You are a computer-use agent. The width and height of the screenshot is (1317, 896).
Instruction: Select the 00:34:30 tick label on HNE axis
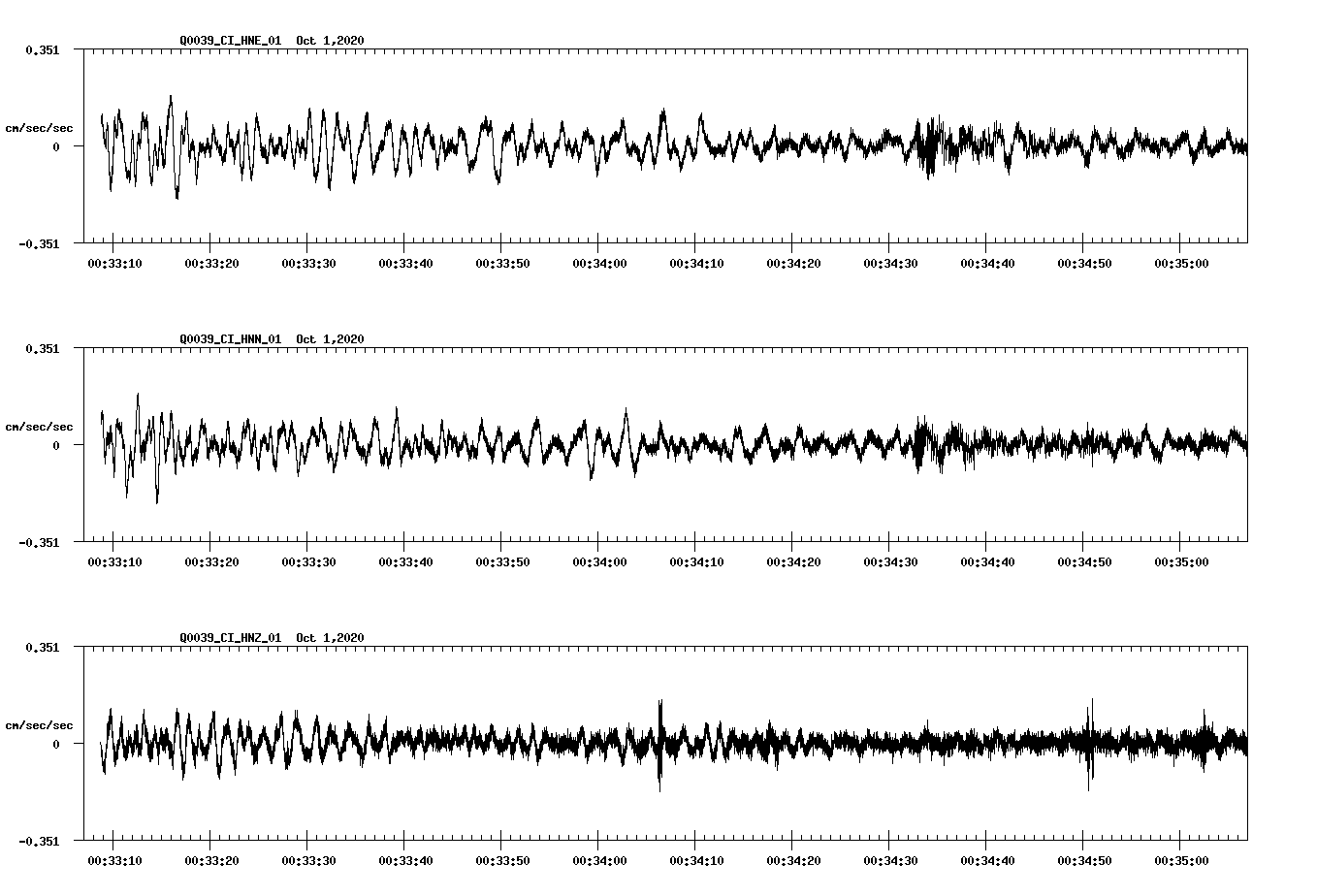[892, 261]
